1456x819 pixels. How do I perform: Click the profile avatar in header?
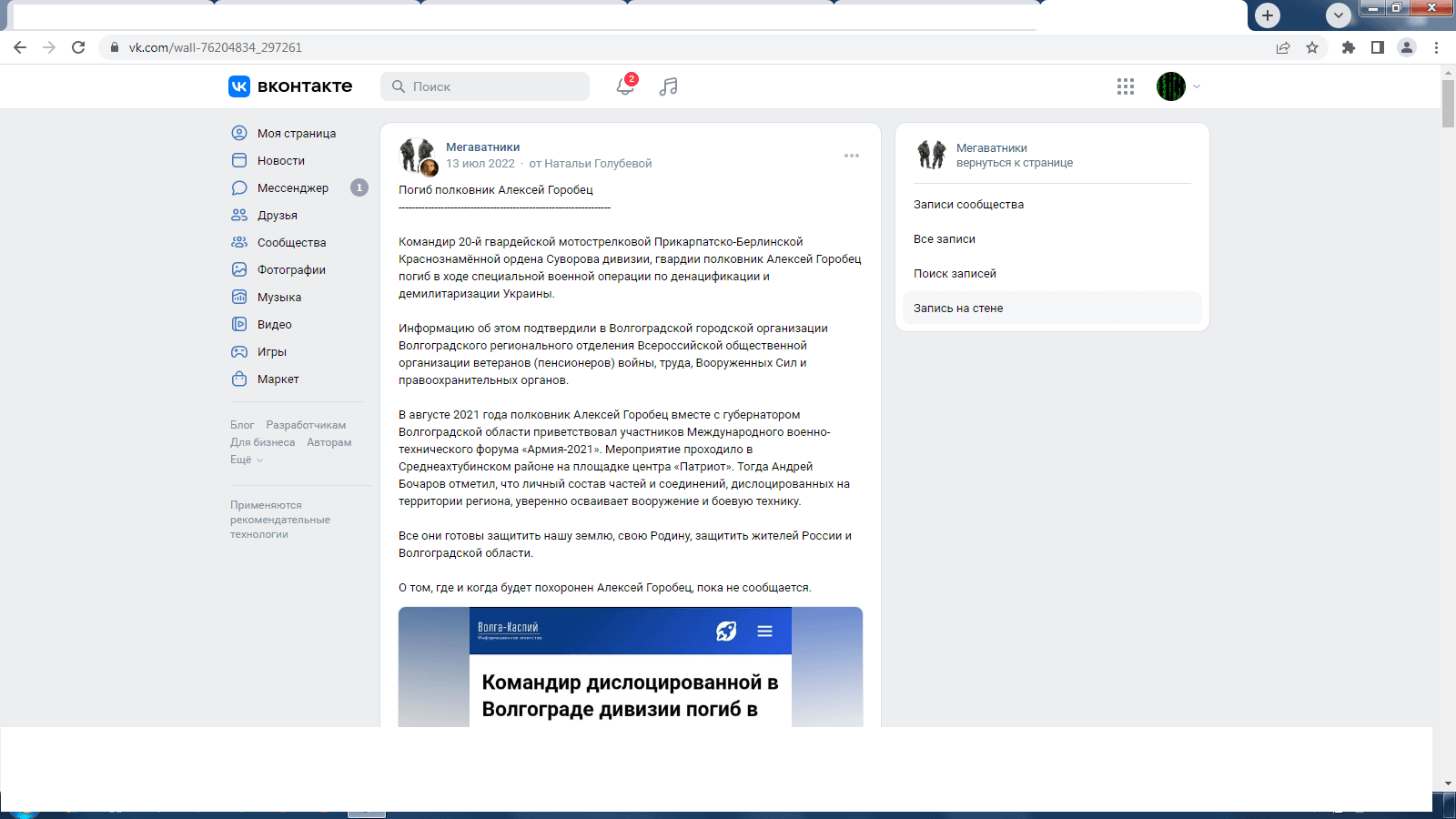(1171, 86)
